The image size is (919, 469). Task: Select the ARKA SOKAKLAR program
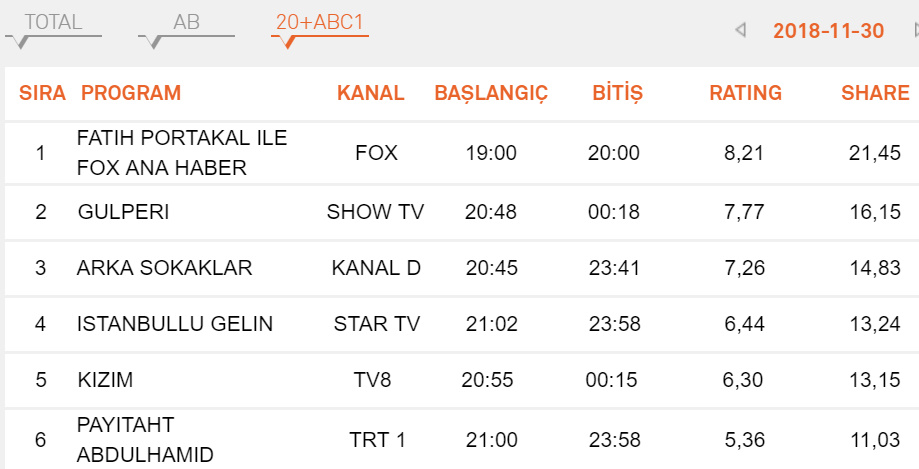(165, 268)
